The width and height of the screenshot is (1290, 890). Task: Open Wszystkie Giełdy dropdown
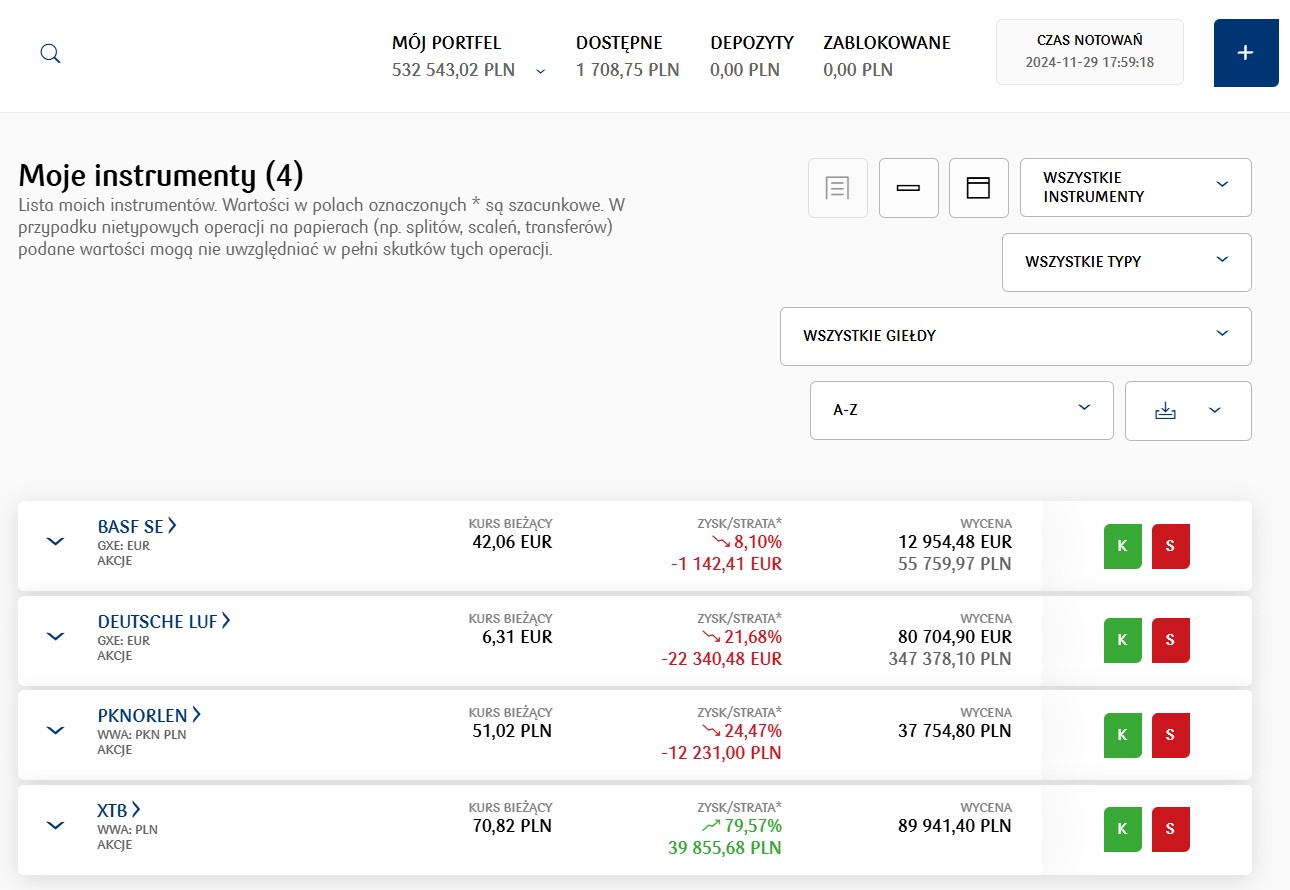coord(1015,336)
